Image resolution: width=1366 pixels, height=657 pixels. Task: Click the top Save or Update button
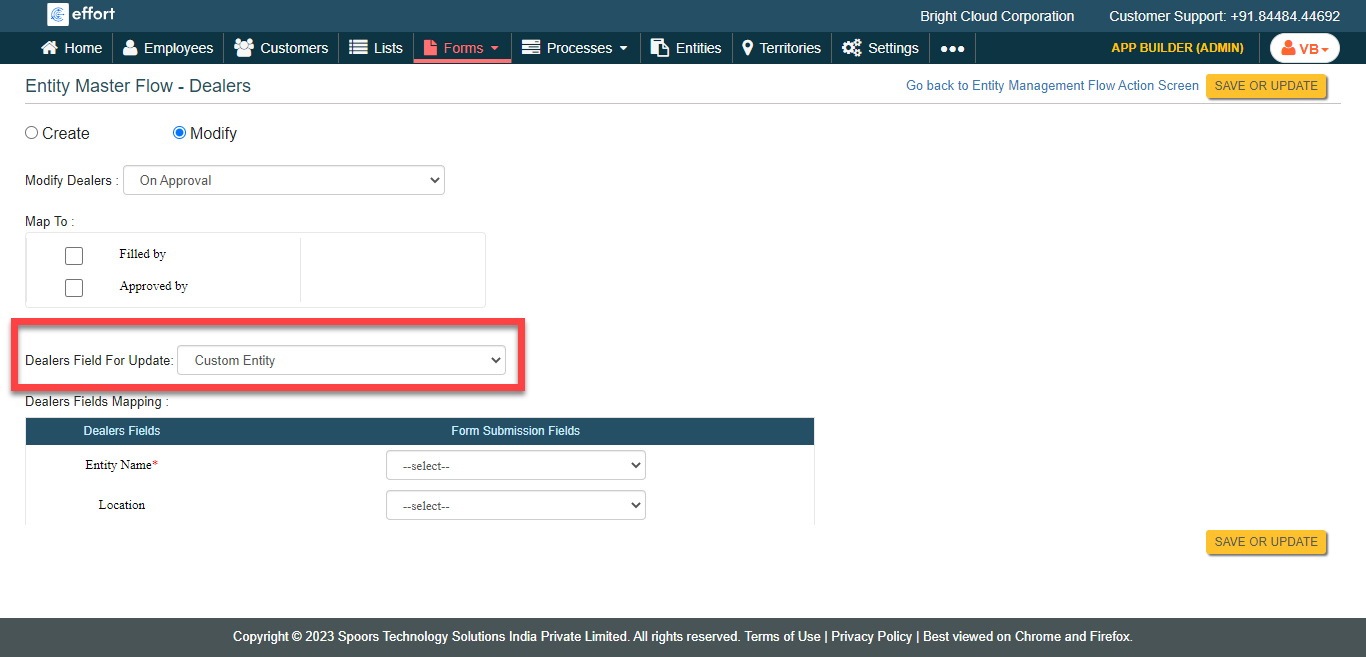(x=1266, y=86)
